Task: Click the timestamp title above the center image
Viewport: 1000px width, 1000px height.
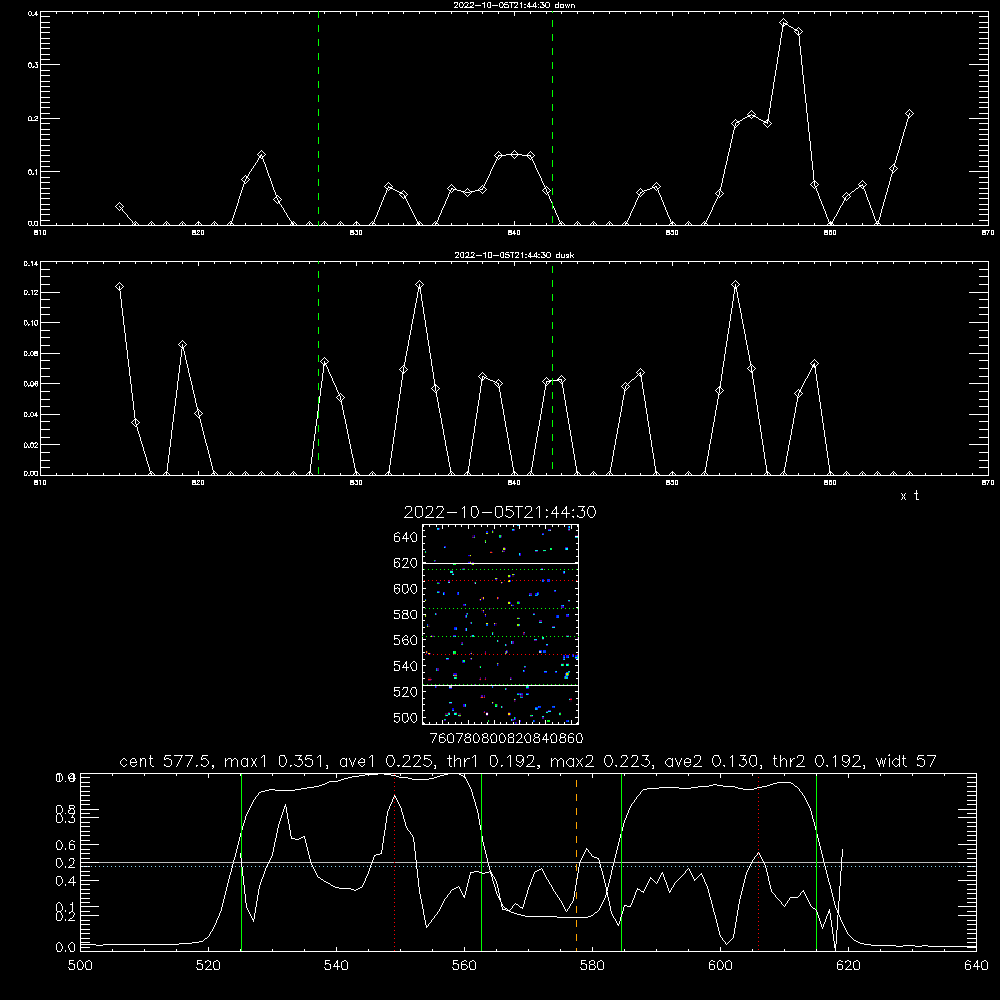Action: pyautogui.click(x=500, y=512)
